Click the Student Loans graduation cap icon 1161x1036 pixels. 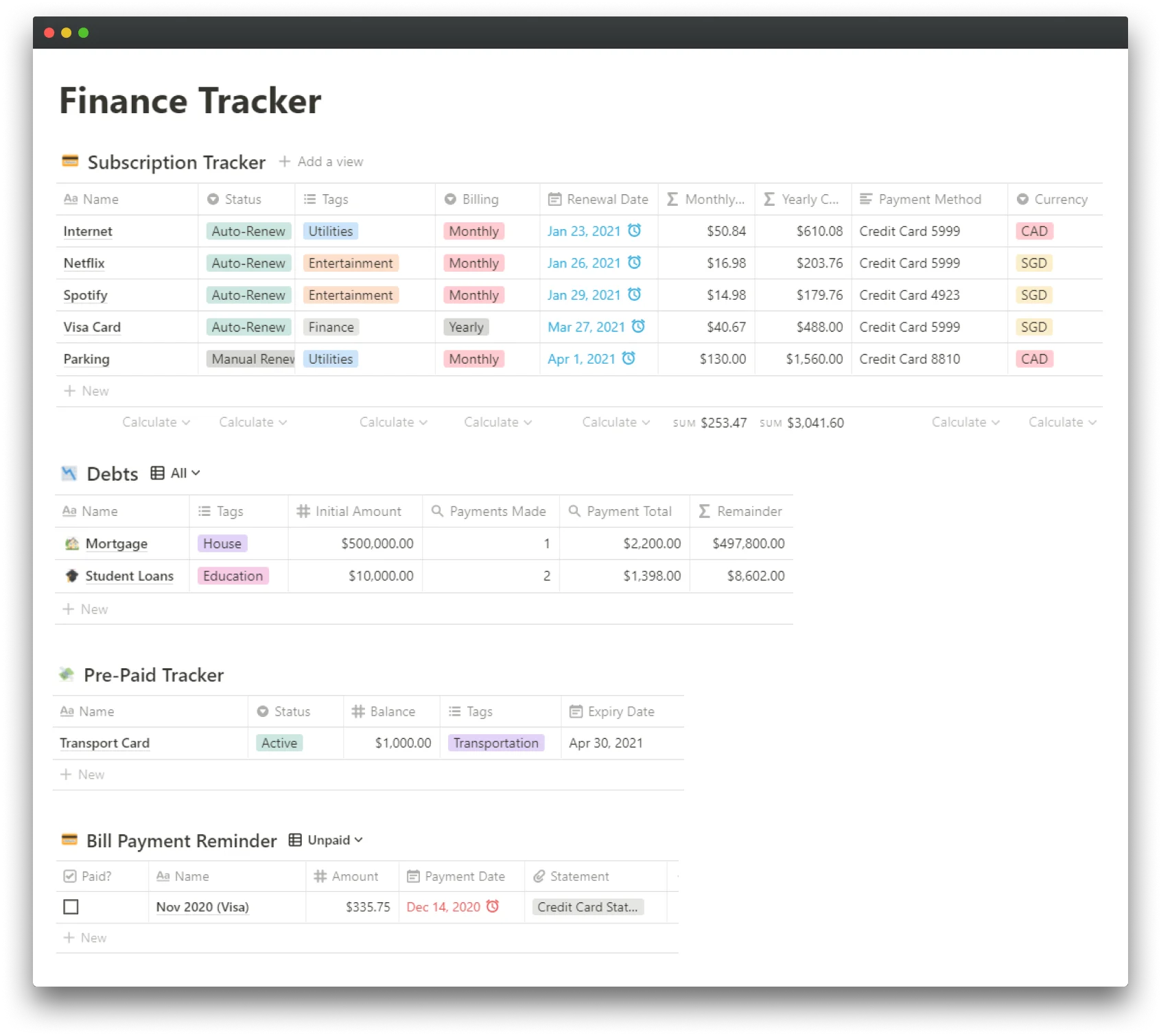(x=72, y=576)
